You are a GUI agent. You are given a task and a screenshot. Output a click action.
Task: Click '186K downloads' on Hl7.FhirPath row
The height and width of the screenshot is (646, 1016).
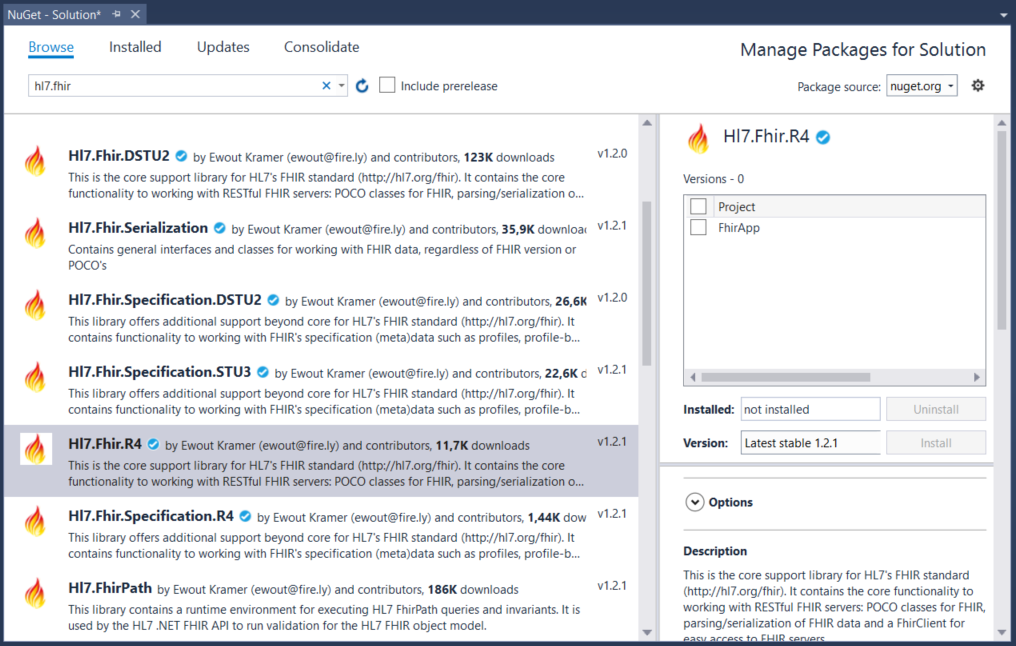(473, 590)
